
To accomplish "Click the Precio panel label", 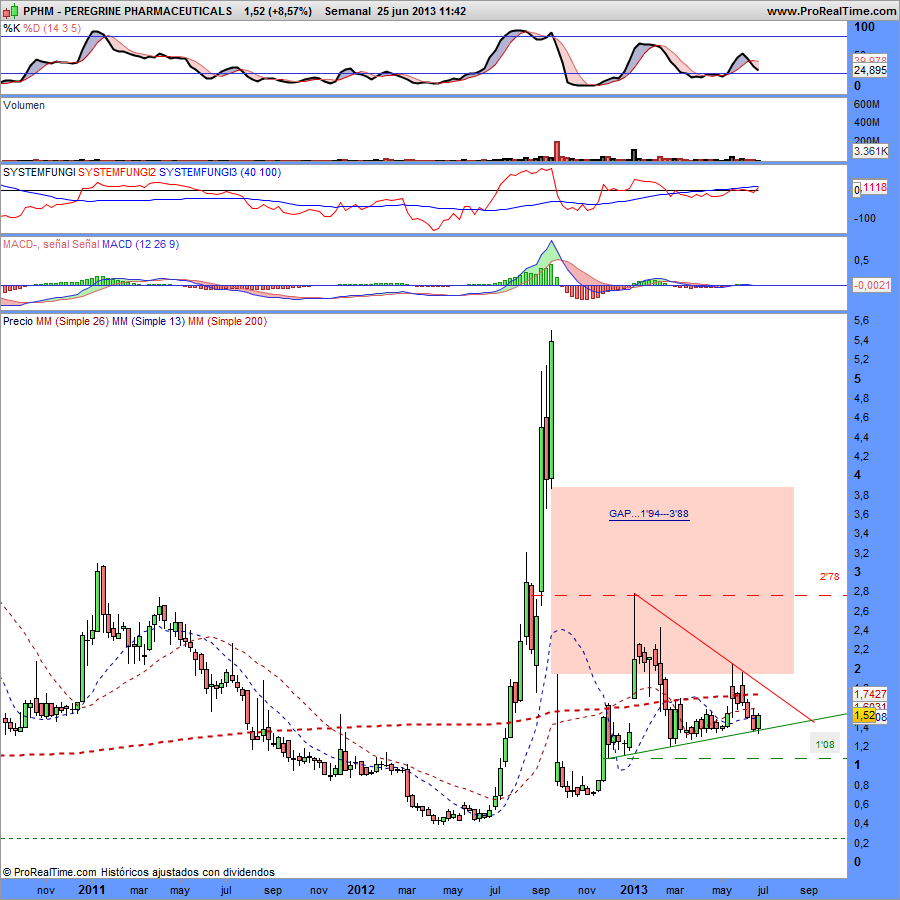I will pos(18,321).
